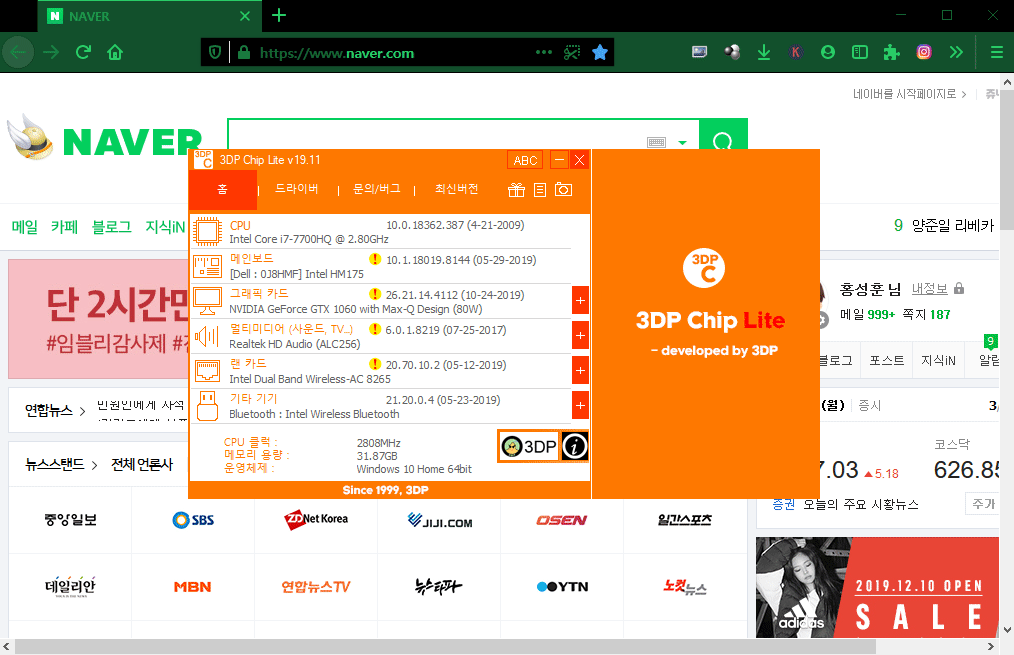View site security padlock details
The width and height of the screenshot is (1014, 655).
coord(244,52)
